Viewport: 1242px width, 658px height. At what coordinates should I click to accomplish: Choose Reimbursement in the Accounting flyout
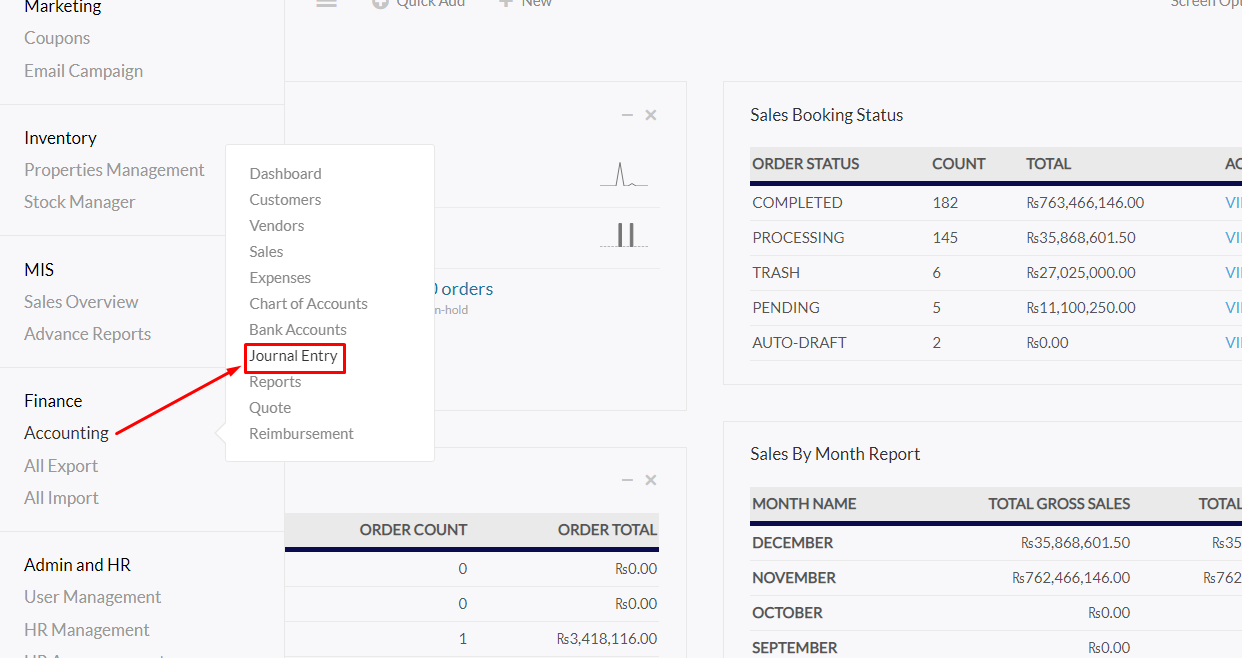(x=301, y=434)
